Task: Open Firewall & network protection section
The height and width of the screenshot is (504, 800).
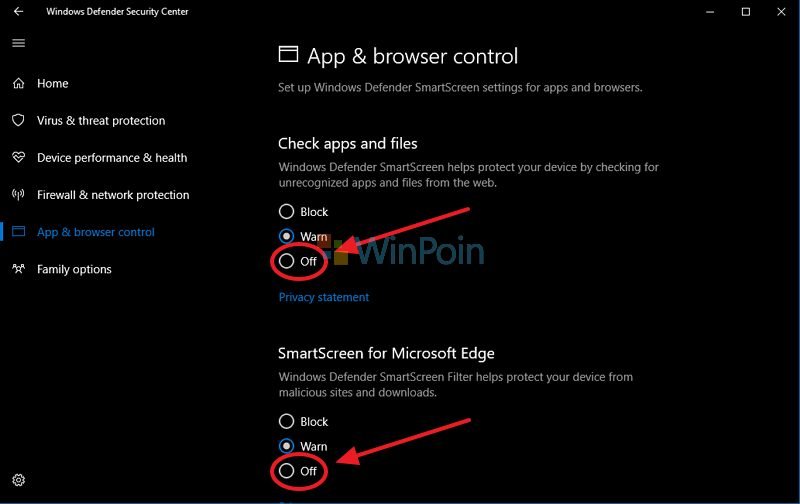Action: tap(113, 195)
